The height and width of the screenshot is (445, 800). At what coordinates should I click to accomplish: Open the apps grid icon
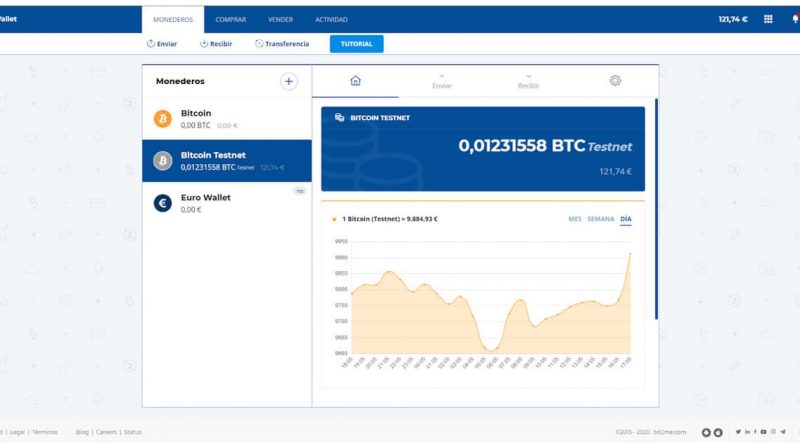pos(768,18)
